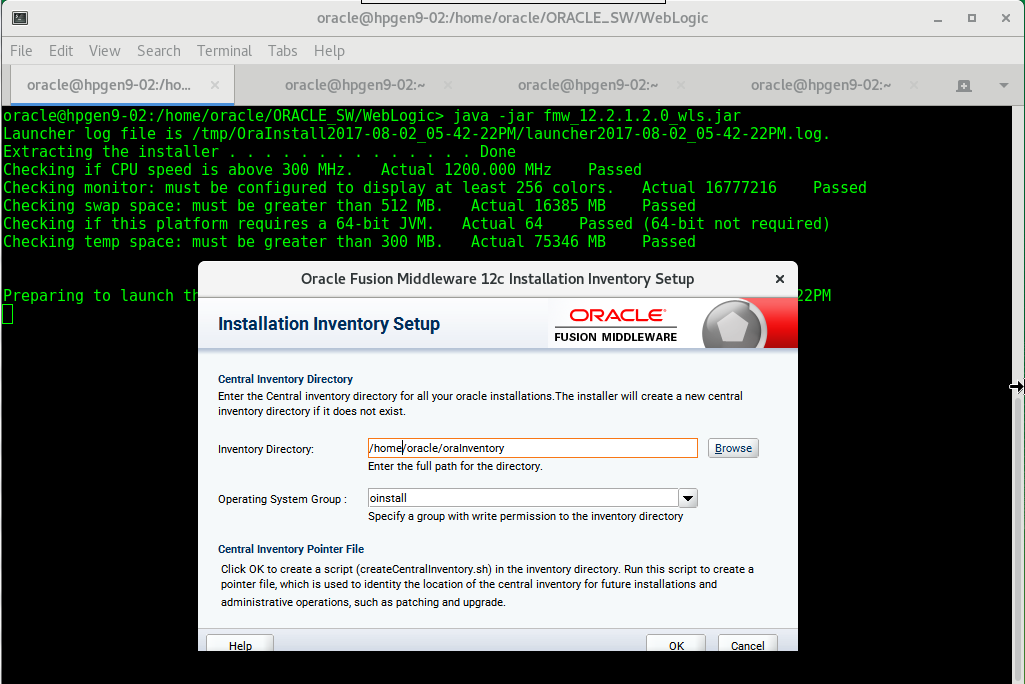This screenshot has width=1025, height=684.
Task: Close the Installation Inventory Setup dialog
Action: 779,279
